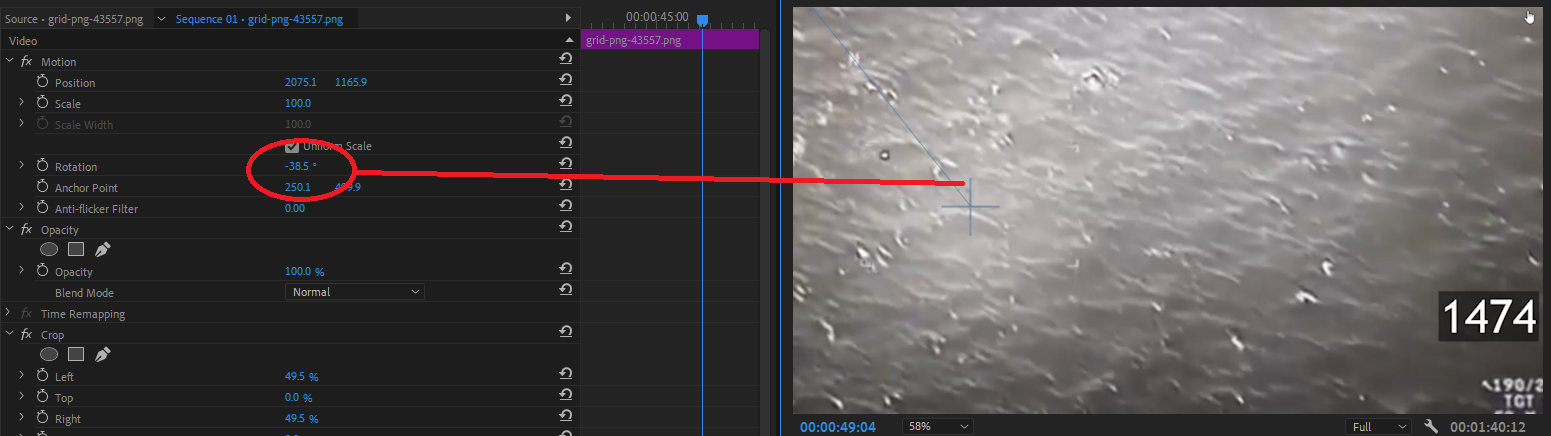Click the Scale value 100.0
The width and height of the screenshot is (1551, 436).
click(298, 103)
